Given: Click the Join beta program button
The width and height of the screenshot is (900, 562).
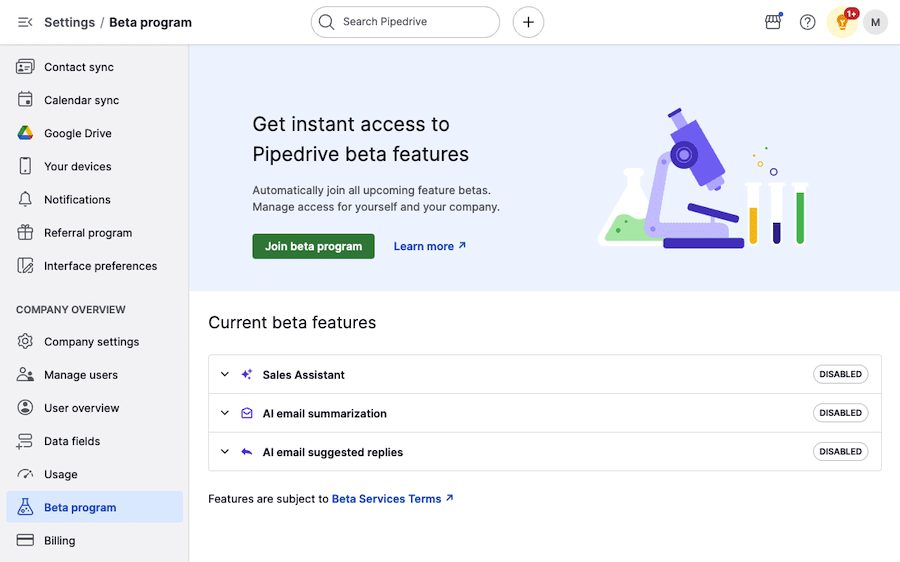Looking at the screenshot, I should click(313, 246).
